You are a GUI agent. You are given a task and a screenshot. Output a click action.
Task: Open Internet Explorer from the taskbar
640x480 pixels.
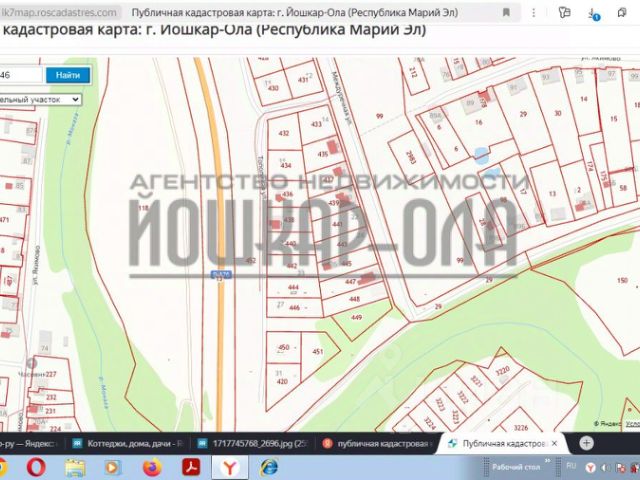coord(269,467)
